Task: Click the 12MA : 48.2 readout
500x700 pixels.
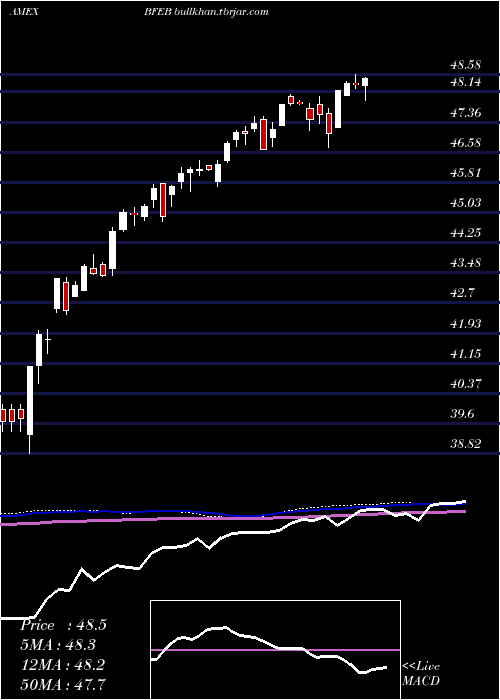Action: click(62, 665)
